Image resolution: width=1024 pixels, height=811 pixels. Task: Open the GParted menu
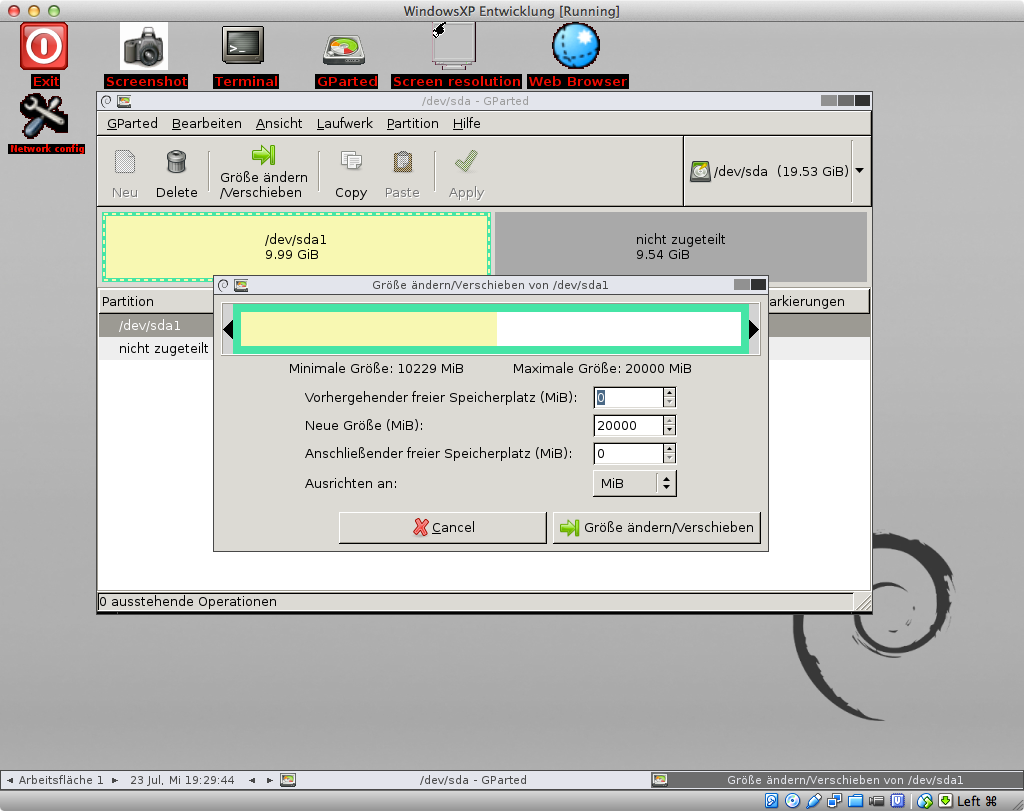click(132, 123)
